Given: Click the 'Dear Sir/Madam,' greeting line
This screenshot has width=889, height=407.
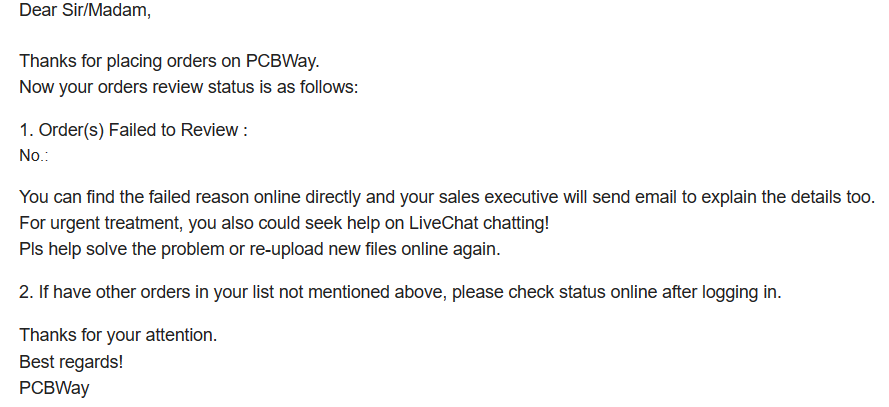Looking at the screenshot, I should (85, 10).
